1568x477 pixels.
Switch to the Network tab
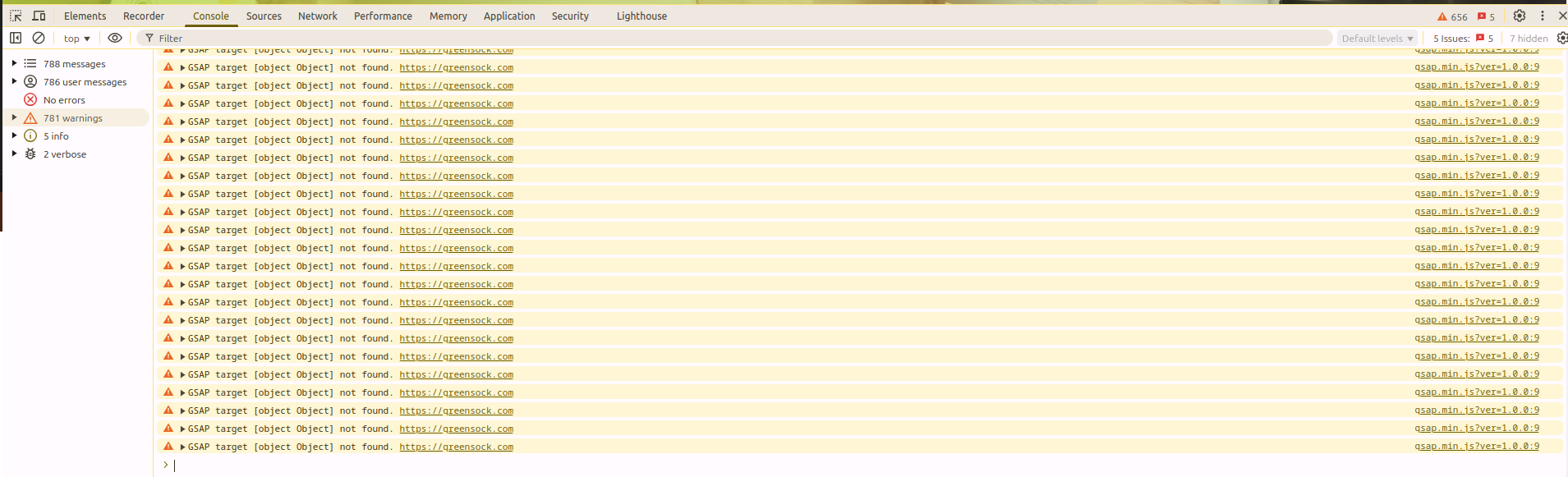coord(317,16)
